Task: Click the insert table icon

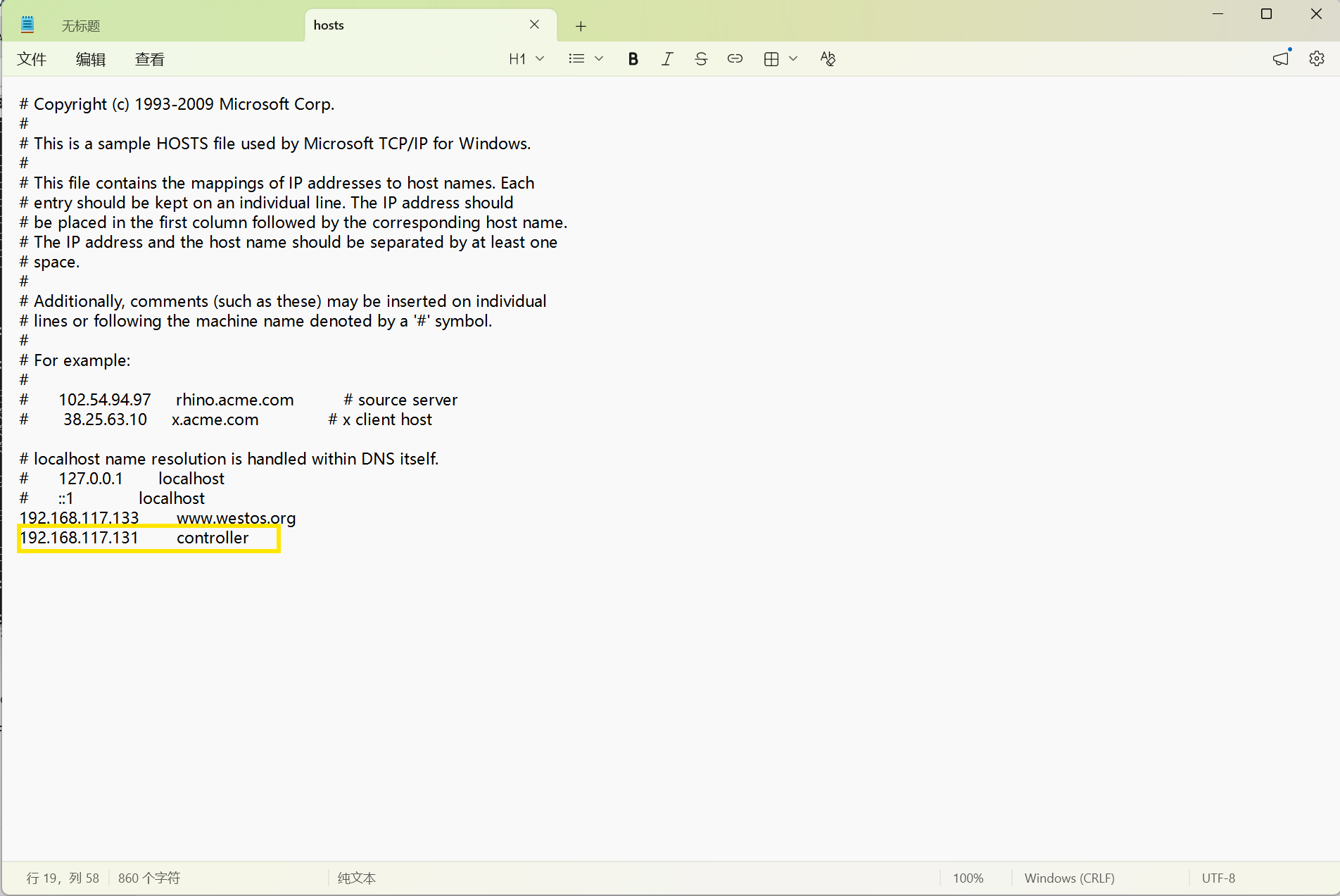Action: tap(771, 59)
